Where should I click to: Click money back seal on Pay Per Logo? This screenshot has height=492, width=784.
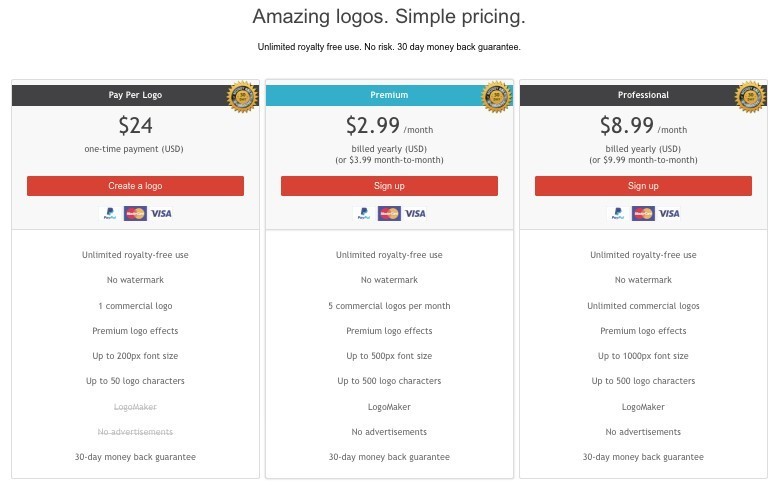242,96
